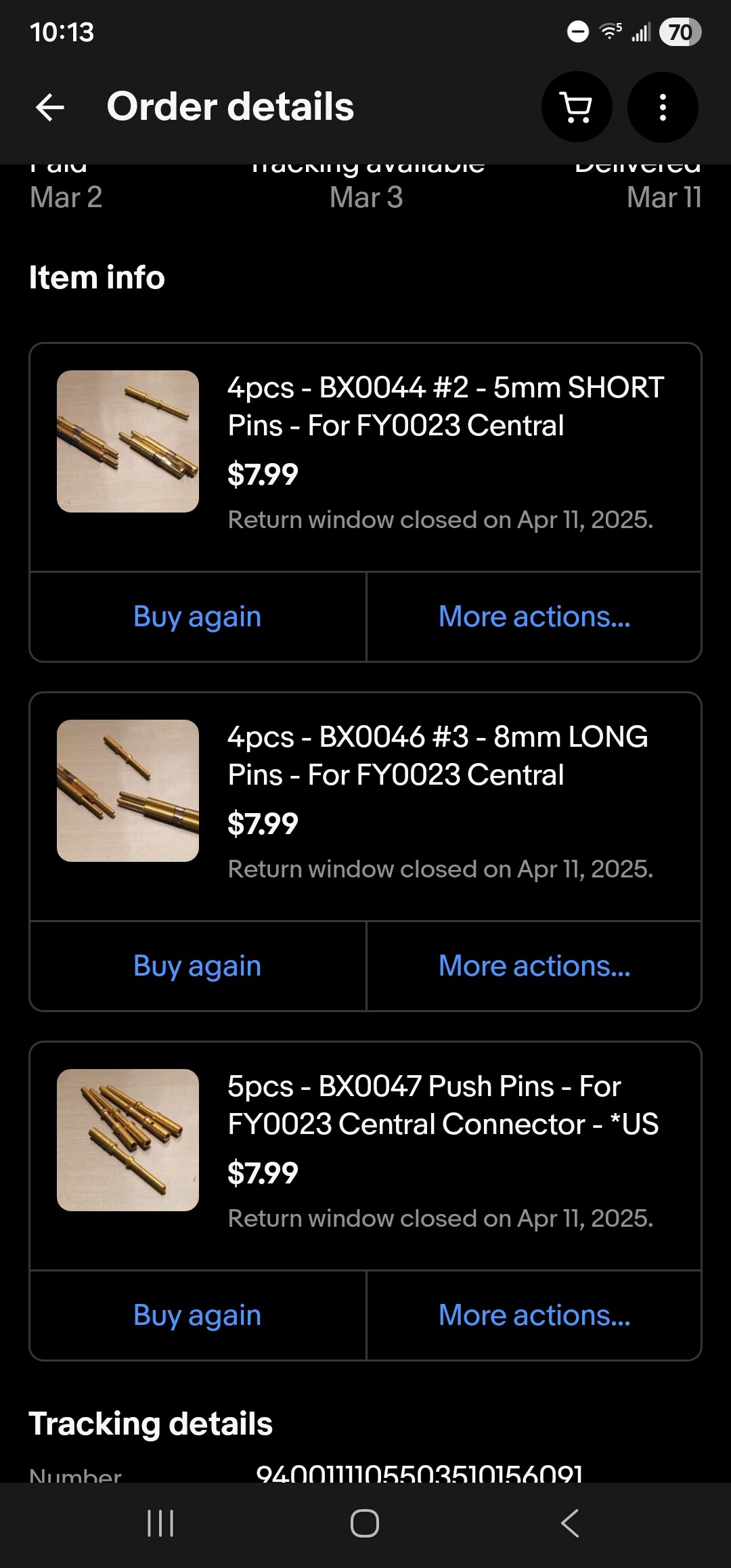Viewport: 731px width, 1568px height.
Task: Open the 5pcs BX0047 Push Pins title
Action: 443,1105
